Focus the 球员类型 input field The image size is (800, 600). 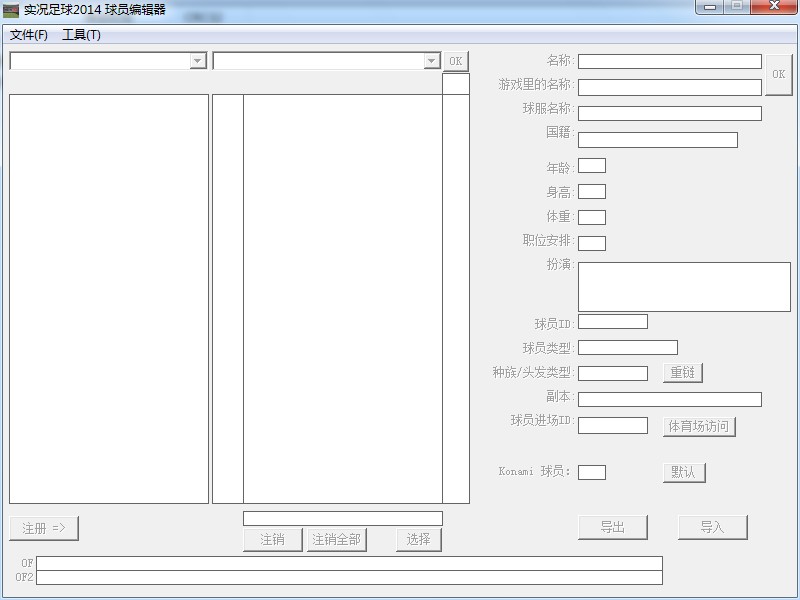coord(628,348)
